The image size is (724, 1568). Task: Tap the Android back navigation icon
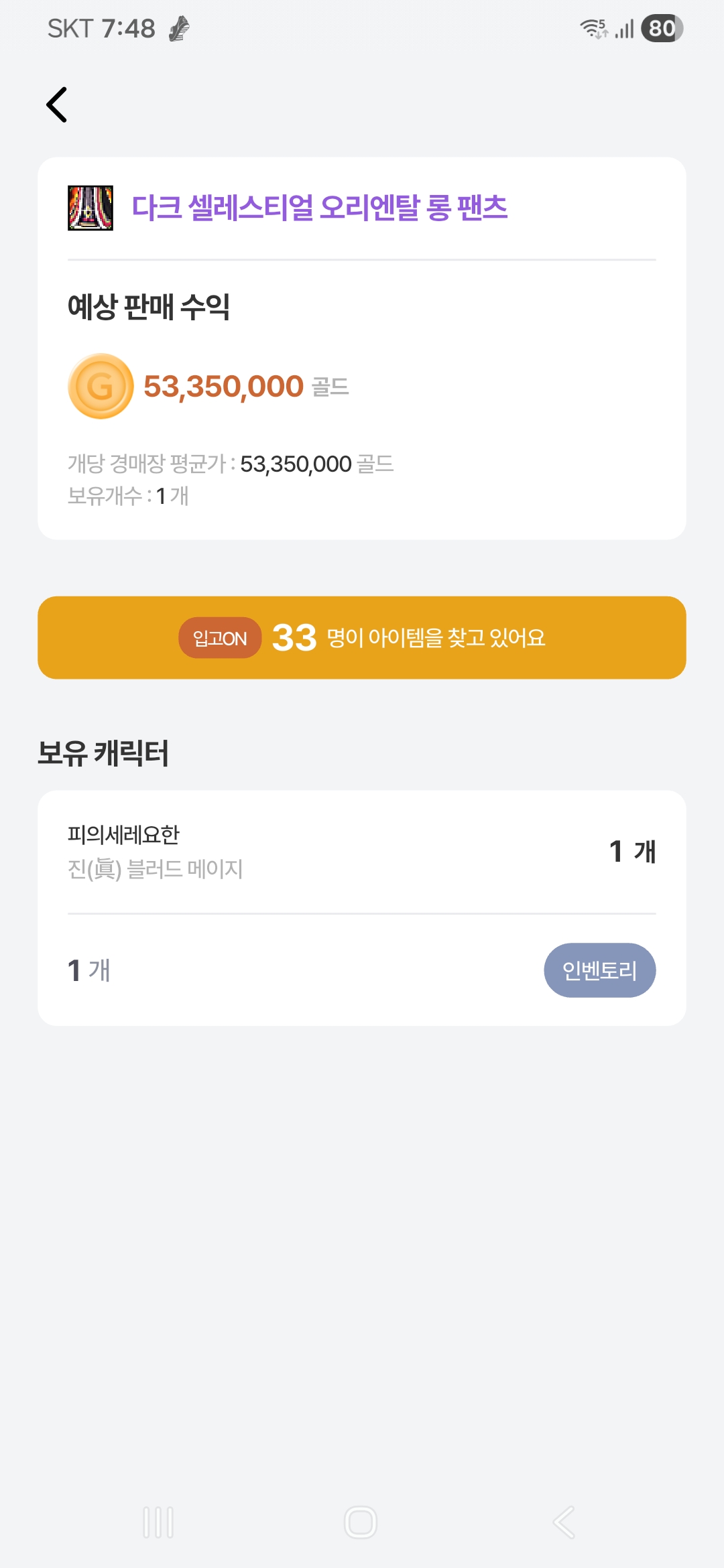tap(564, 1522)
